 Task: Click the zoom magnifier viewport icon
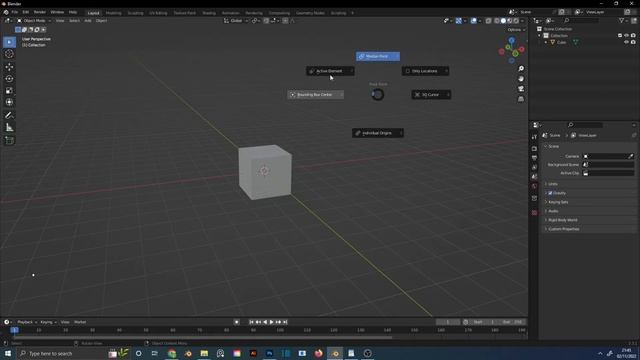[521, 69]
